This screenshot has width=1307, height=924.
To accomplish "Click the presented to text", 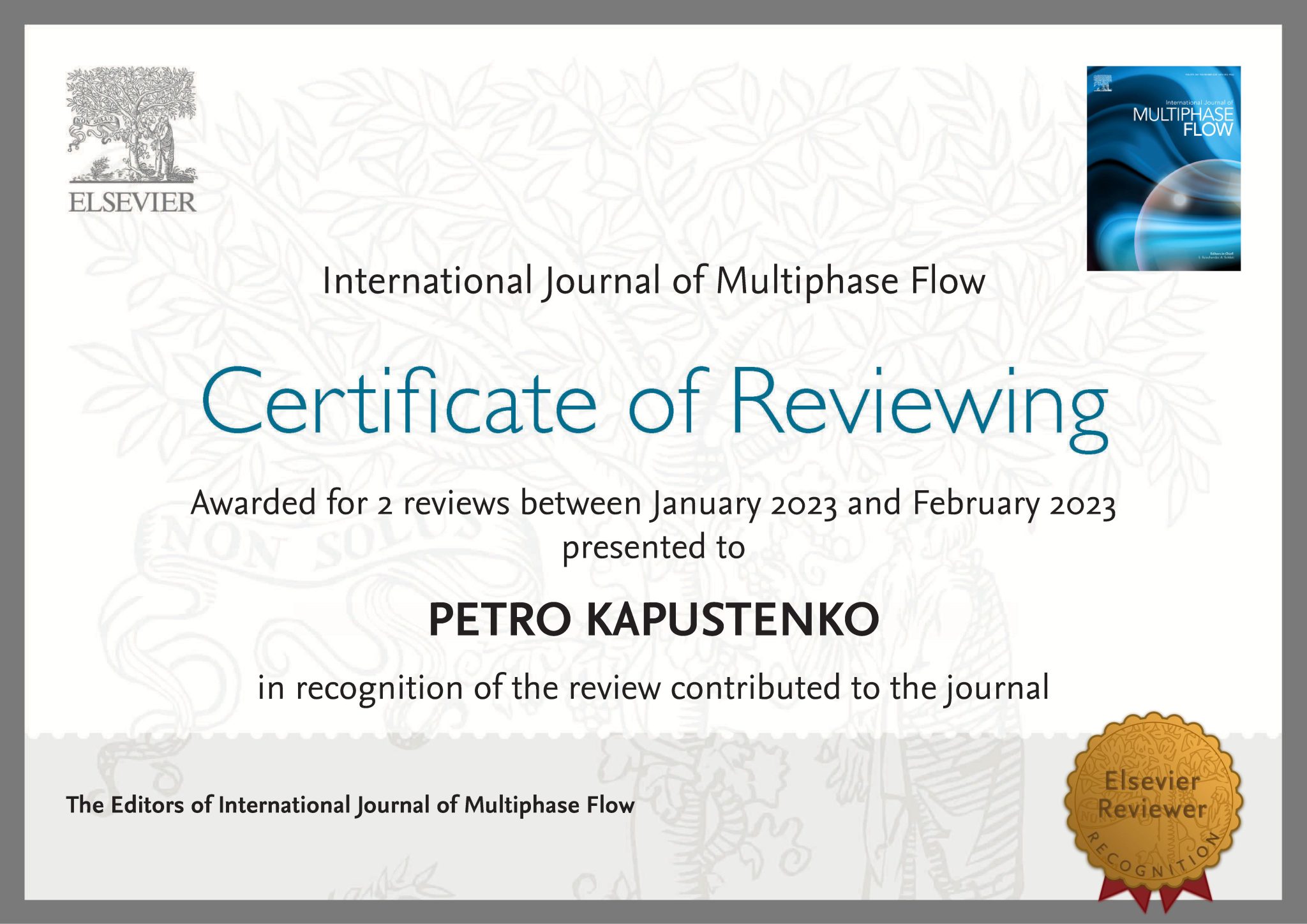I will (x=653, y=548).
